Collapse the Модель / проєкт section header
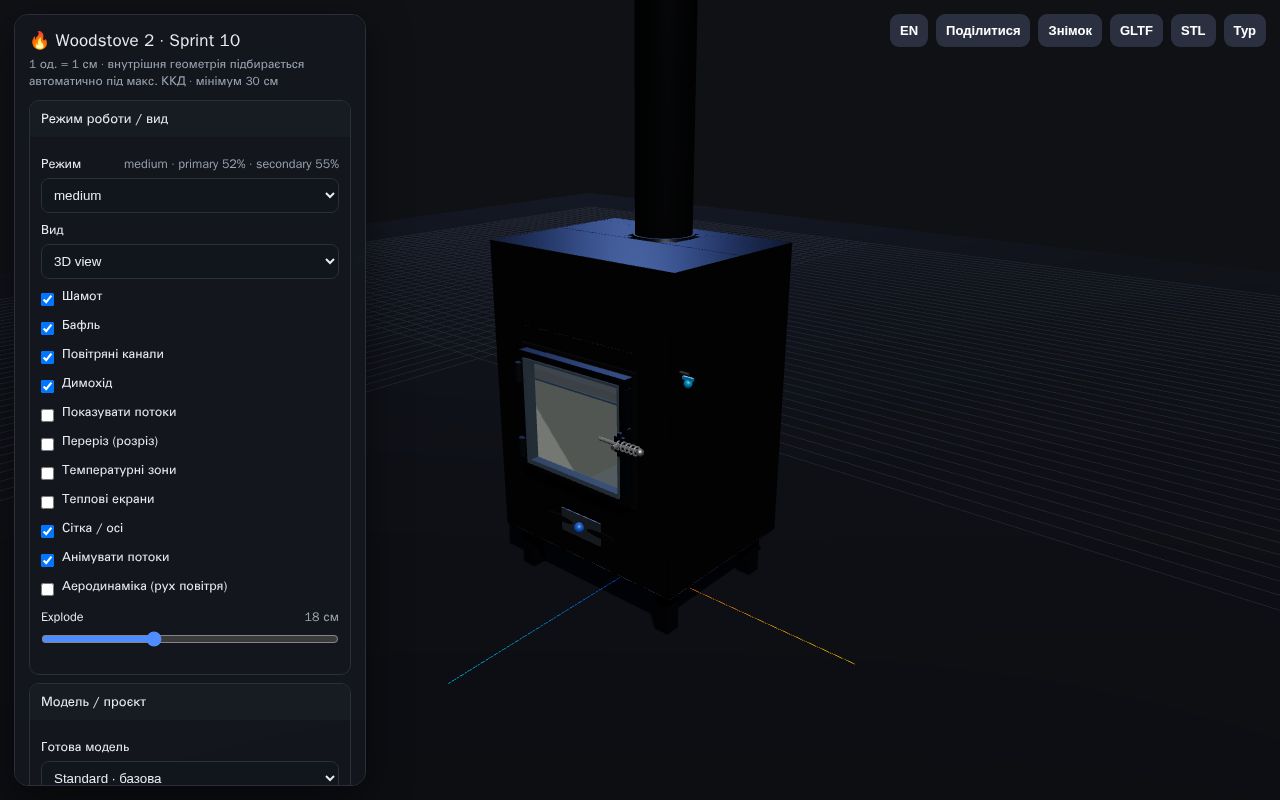 click(x=190, y=702)
